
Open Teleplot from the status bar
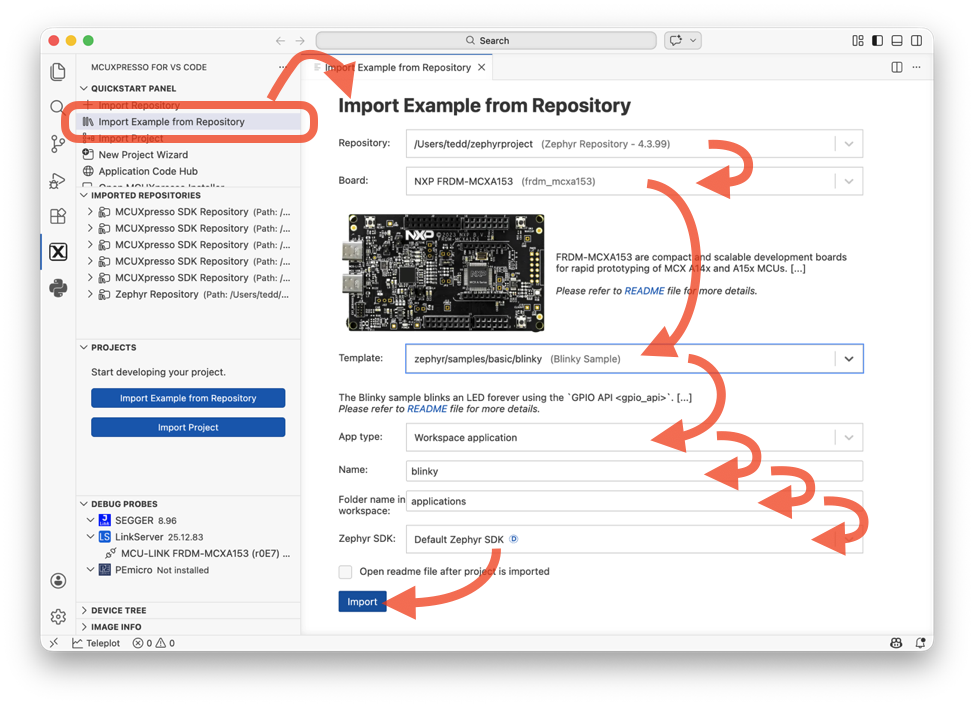(96, 643)
